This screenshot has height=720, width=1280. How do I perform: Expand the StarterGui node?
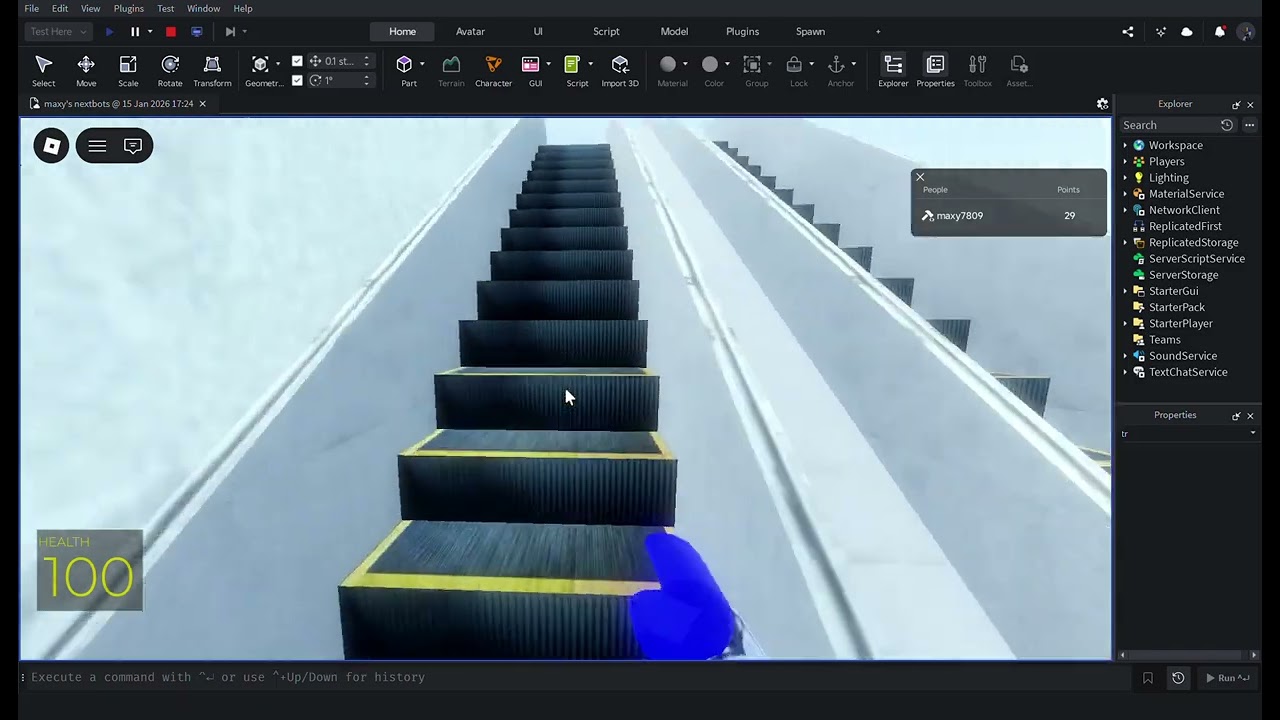1125,291
